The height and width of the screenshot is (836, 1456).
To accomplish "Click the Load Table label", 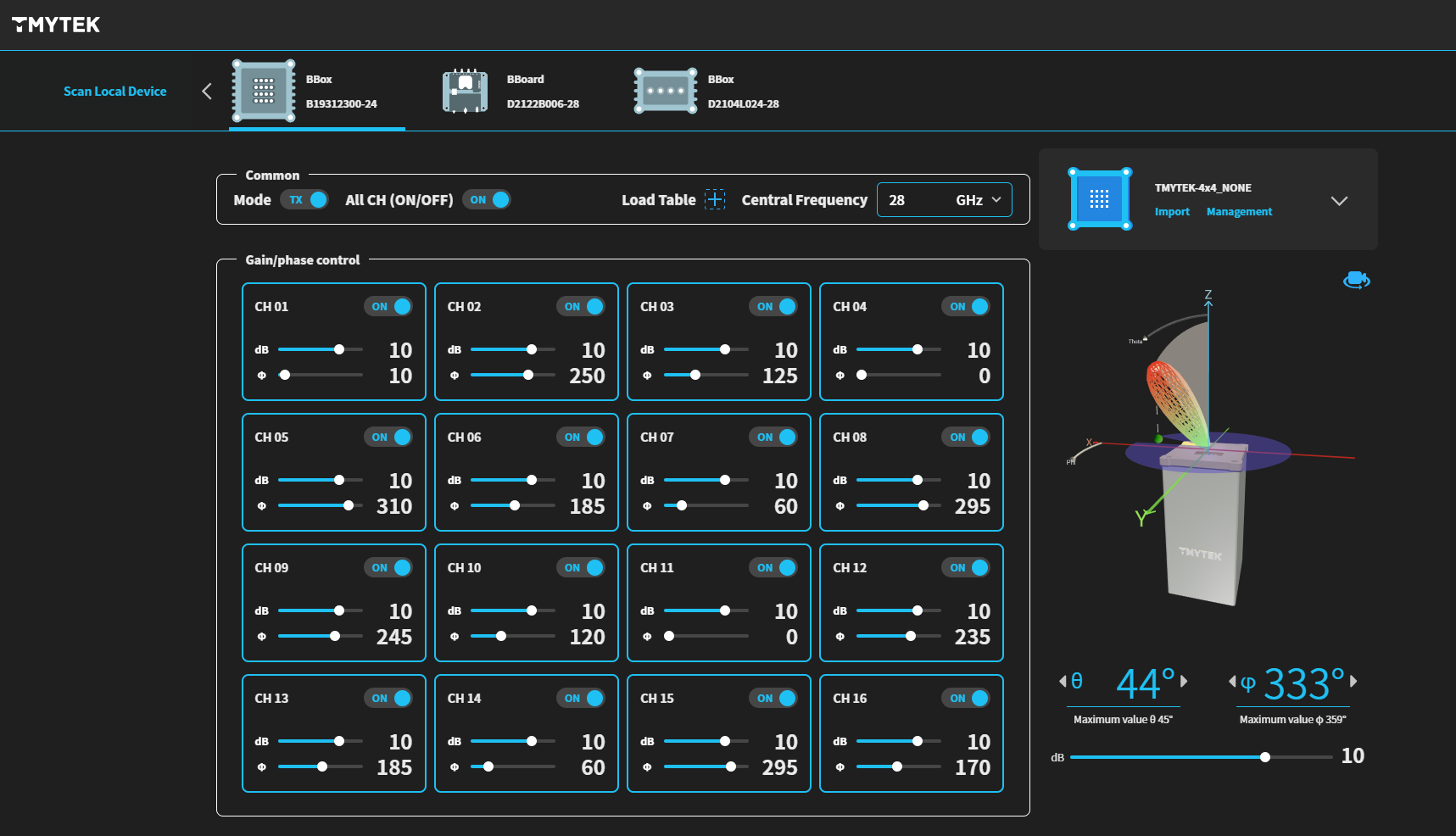I will tap(658, 200).
